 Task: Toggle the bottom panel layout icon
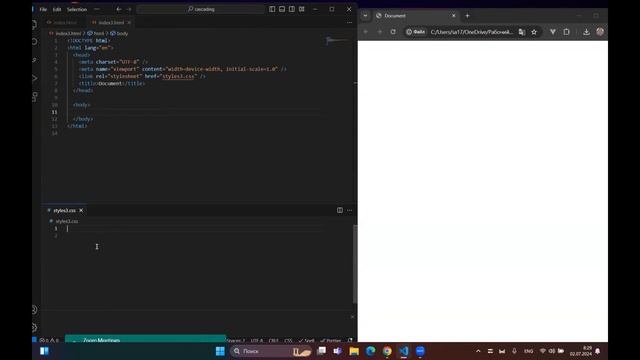pos(282,9)
